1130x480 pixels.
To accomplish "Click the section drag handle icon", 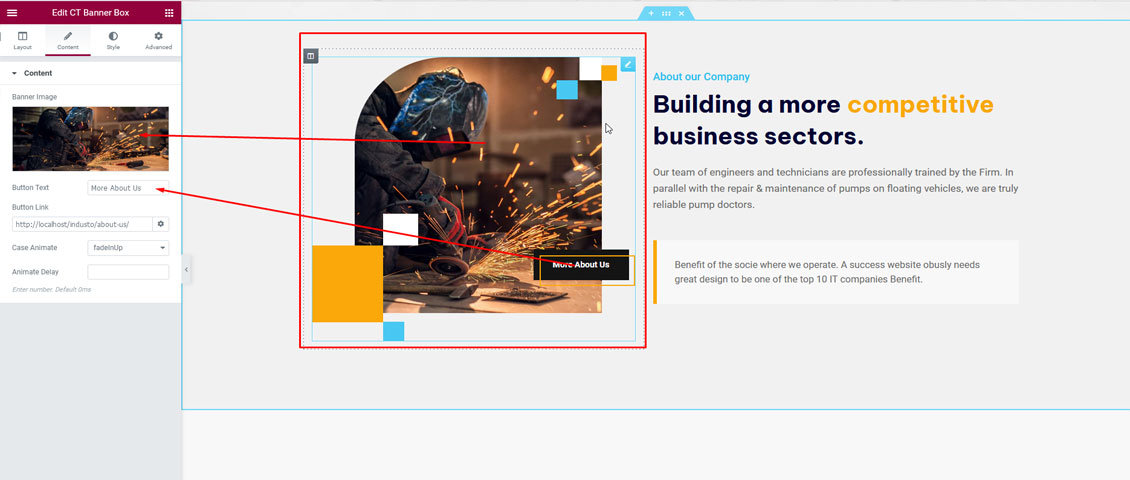I will (666, 13).
